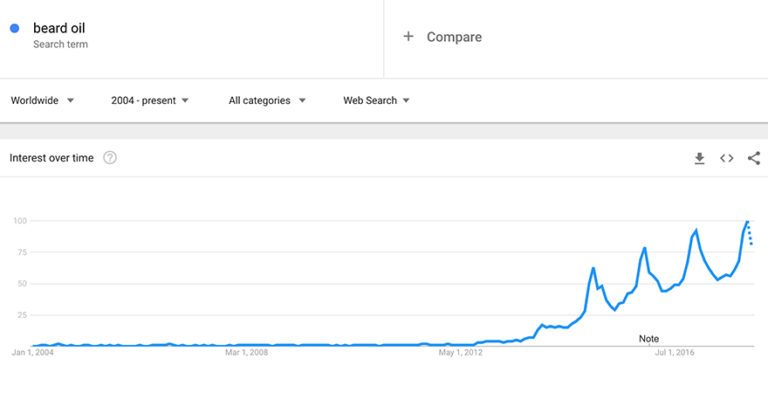The image size is (768, 393).
Task: Select the blue dot beside beard oil
Action: (x=15, y=28)
